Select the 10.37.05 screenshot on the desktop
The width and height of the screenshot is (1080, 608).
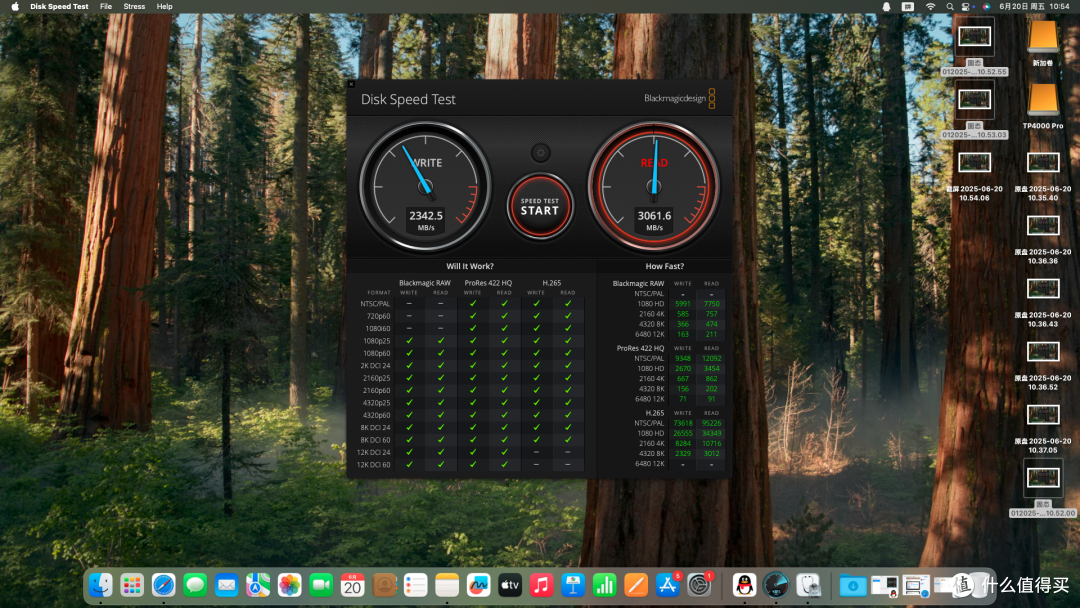[x=1043, y=428]
